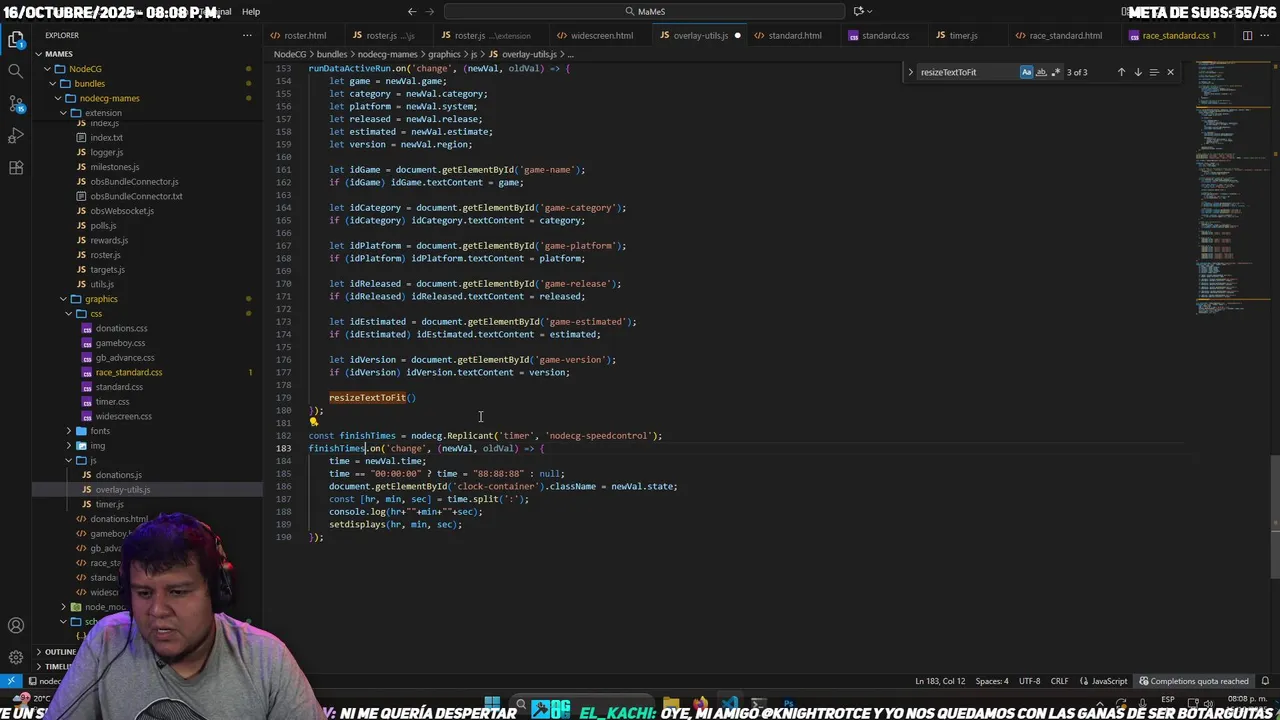Go to previous find match
This screenshot has width=1280, height=720.
click(1121, 72)
